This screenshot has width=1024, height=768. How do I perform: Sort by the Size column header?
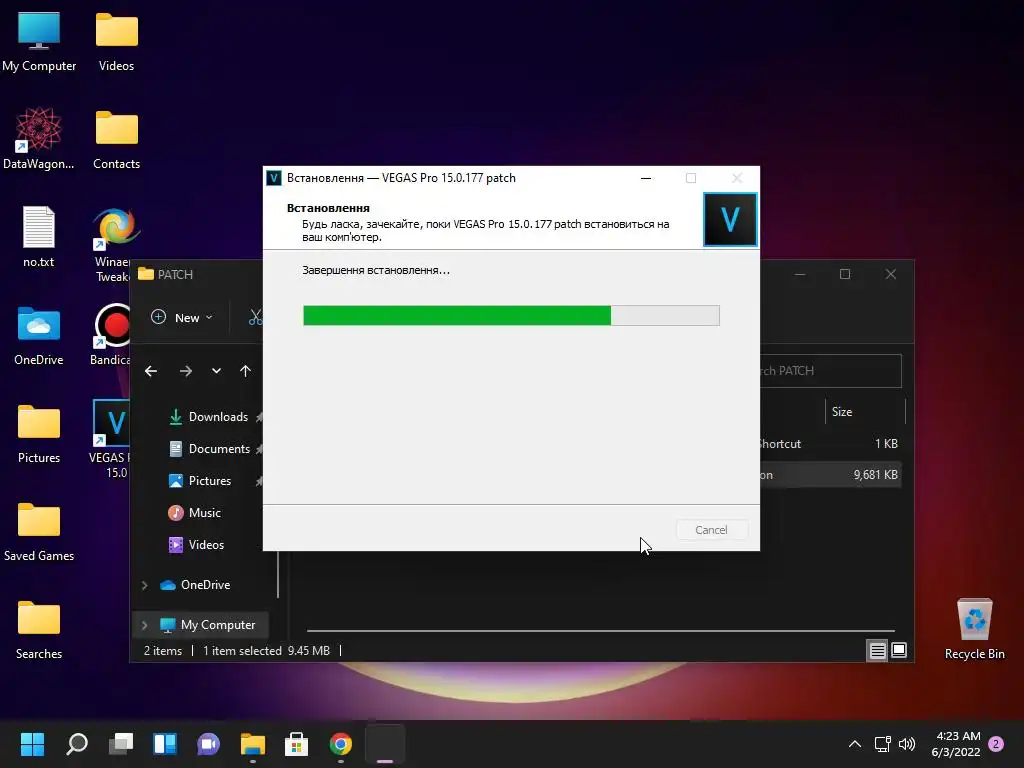(x=865, y=411)
